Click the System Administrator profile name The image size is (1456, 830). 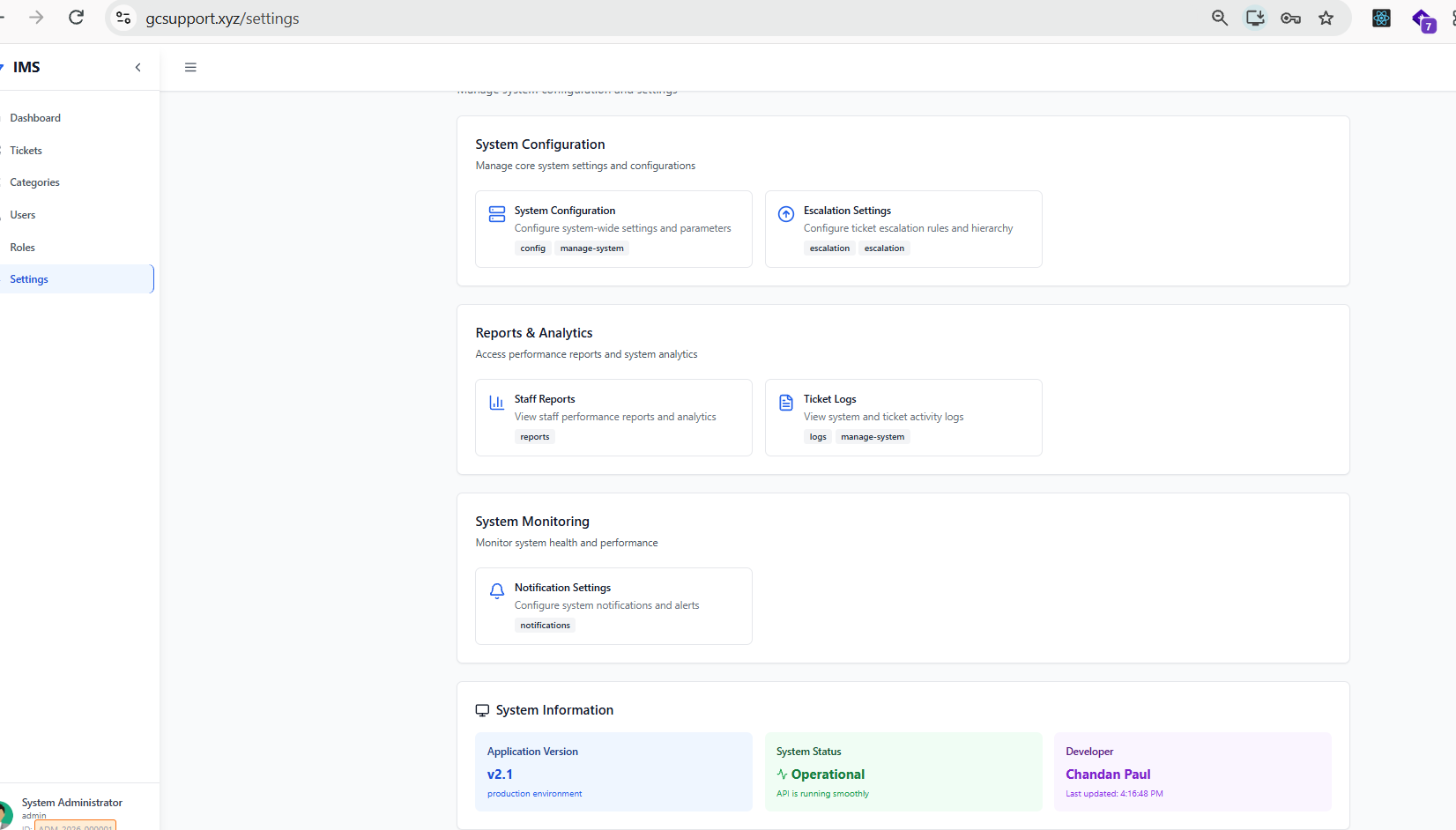tap(72, 803)
